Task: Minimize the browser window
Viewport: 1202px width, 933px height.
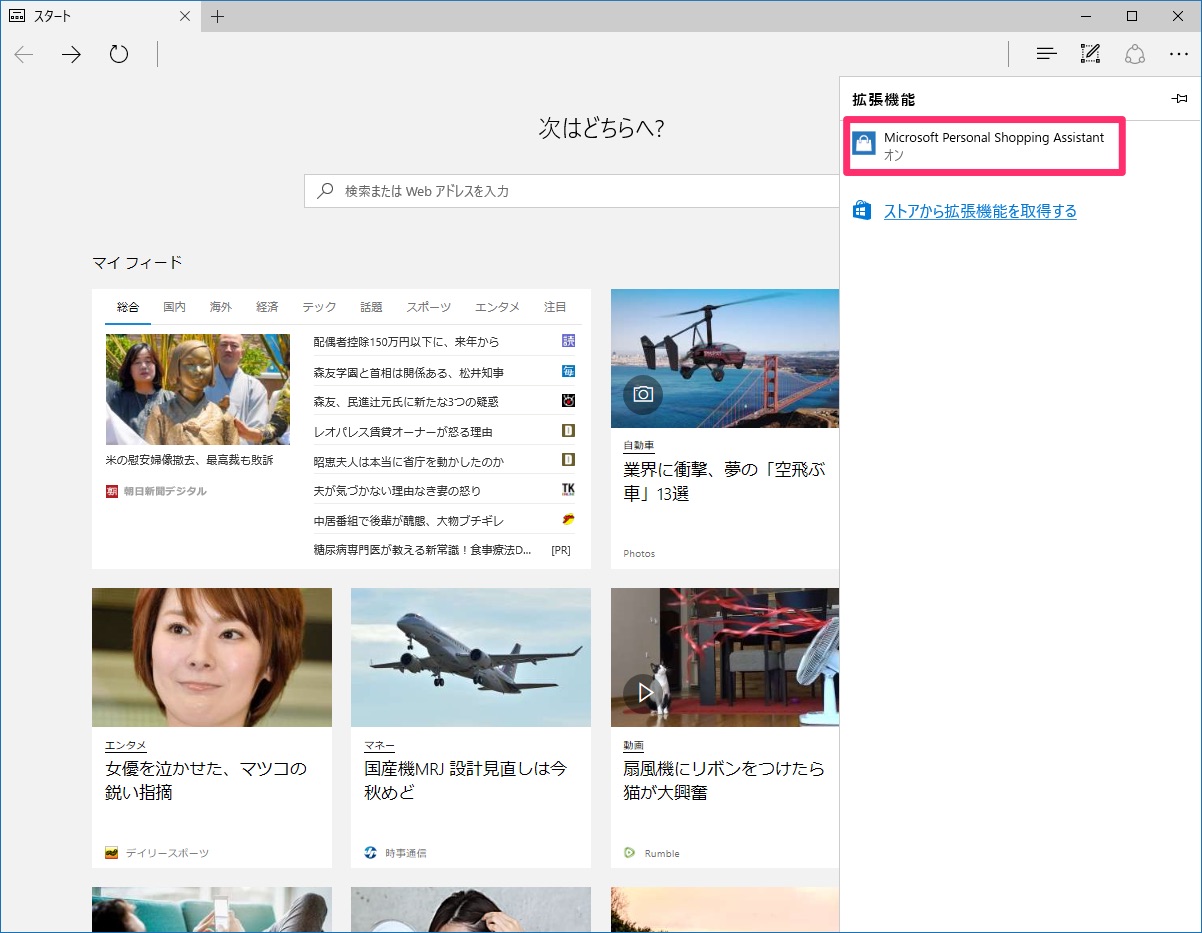Action: [x=1086, y=15]
